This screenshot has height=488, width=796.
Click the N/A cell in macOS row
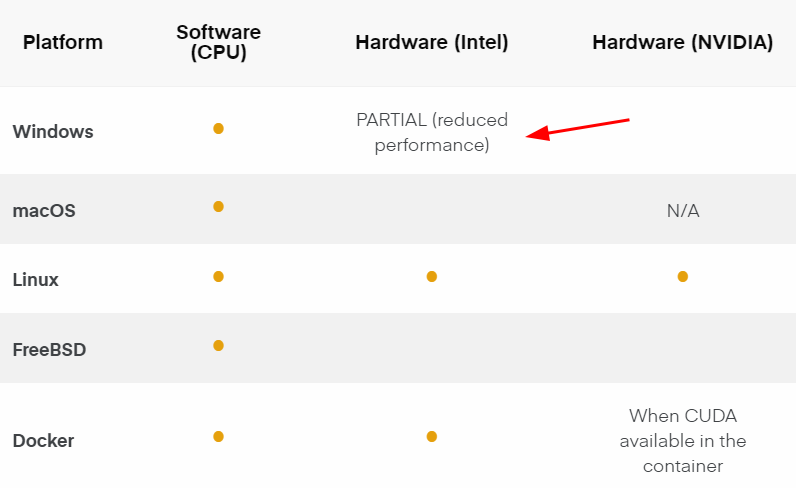(683, 211)
